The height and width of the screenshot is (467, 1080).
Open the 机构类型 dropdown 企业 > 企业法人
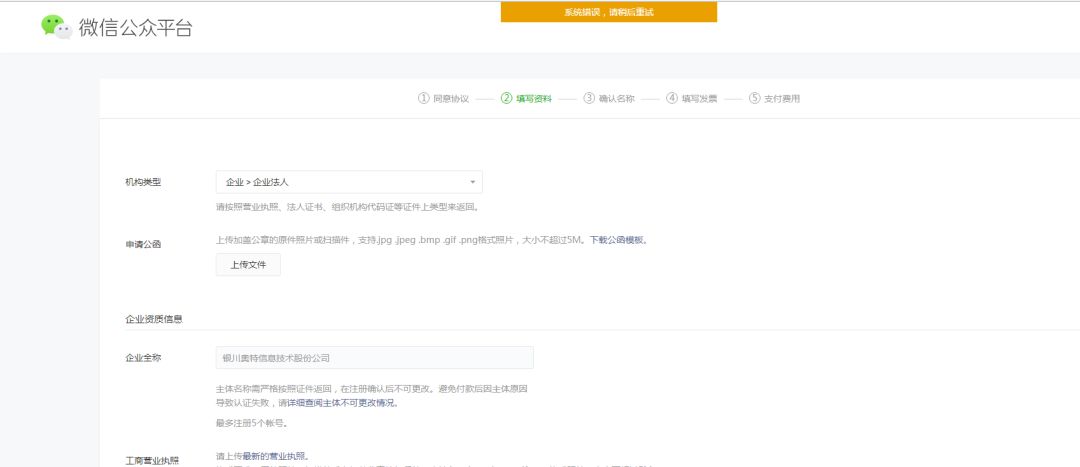pyautogui.click(x=349, y=182)
